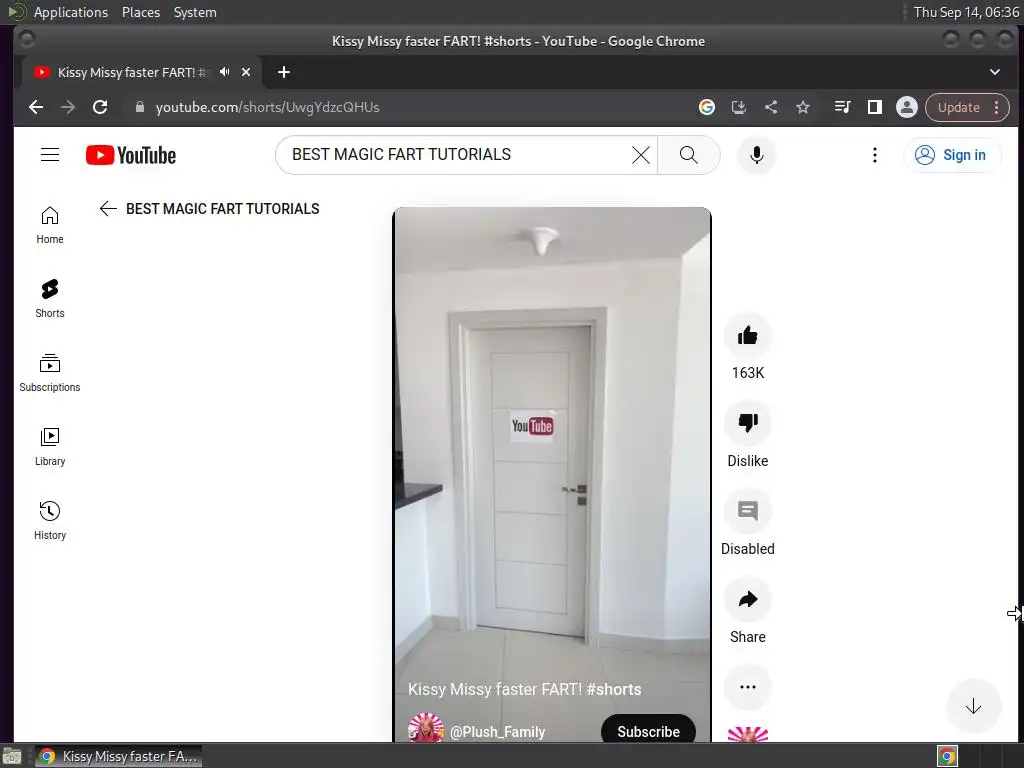This screenshot has height=768, width=1024.
Task: Open Chrome profile avatar
Action: point(906,107)
